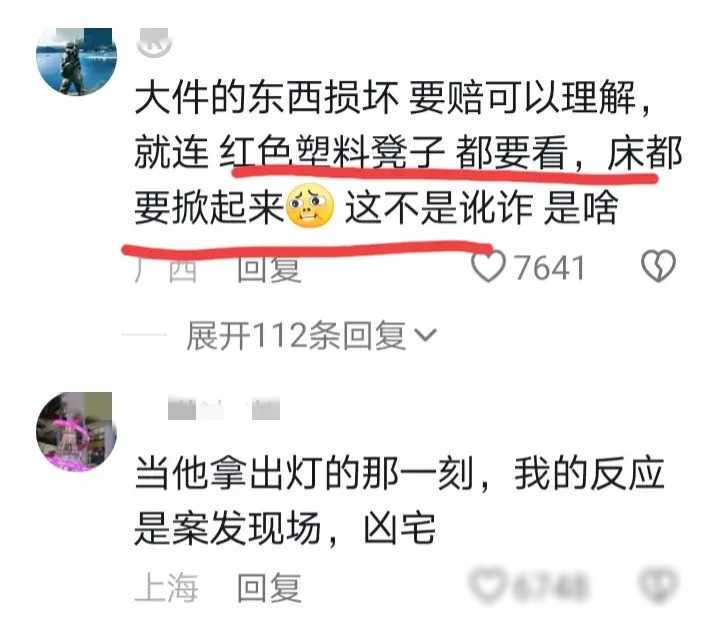Tap the location label under the first comment
Viewport: 720px width, 630px height.
coord(166,270)
